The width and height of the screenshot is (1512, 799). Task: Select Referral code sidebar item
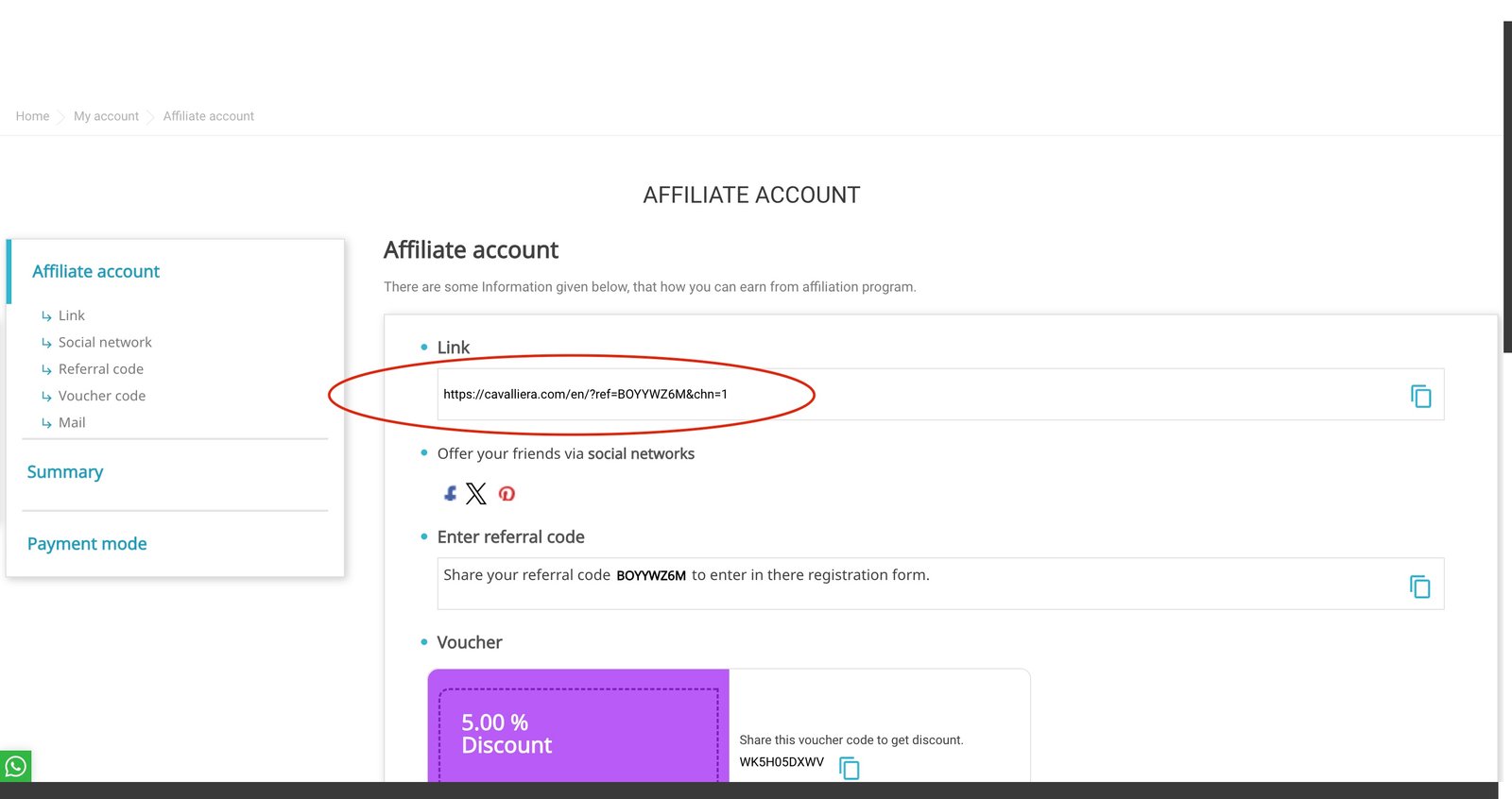tap(101, 369)
